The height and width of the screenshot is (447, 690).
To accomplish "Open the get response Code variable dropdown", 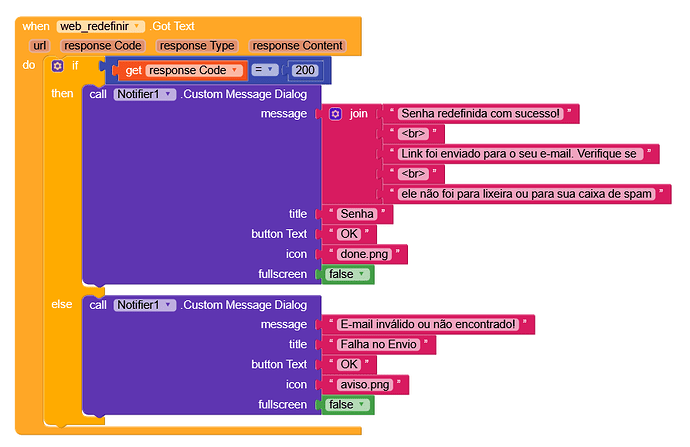I will [x=195, y=70].
